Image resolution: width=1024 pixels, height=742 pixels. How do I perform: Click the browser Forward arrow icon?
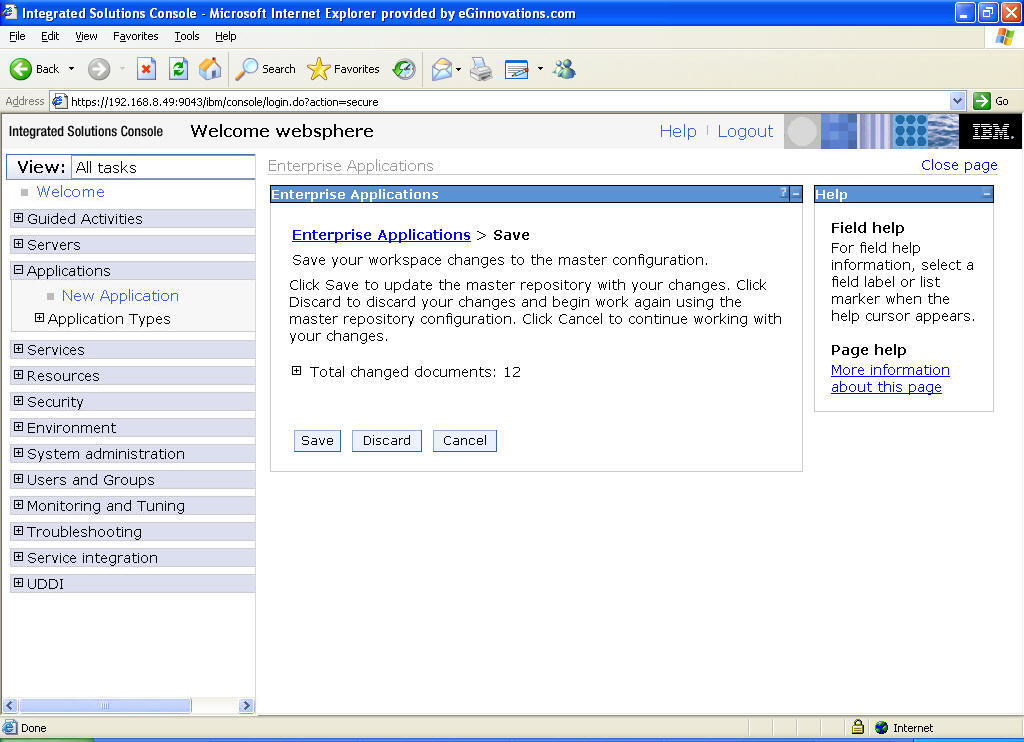tap(99, 69)
